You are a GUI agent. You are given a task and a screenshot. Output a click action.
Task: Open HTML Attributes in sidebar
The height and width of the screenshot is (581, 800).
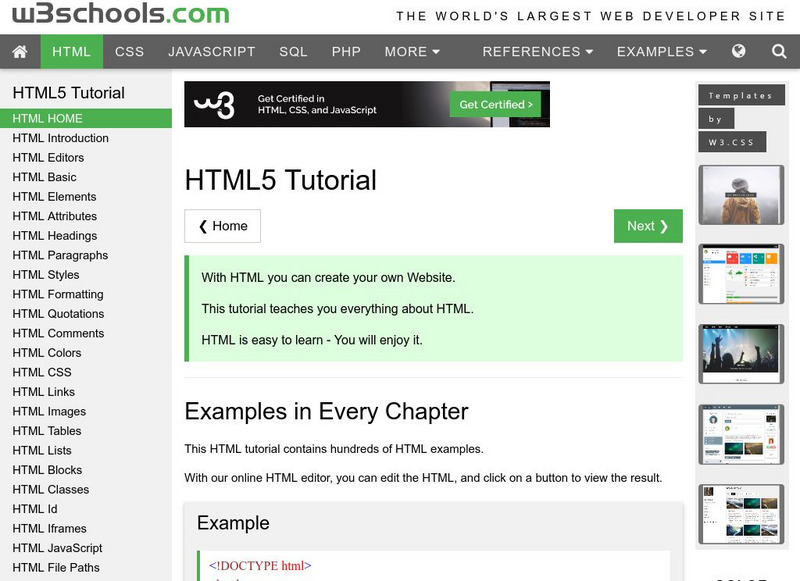coord(86,216)
